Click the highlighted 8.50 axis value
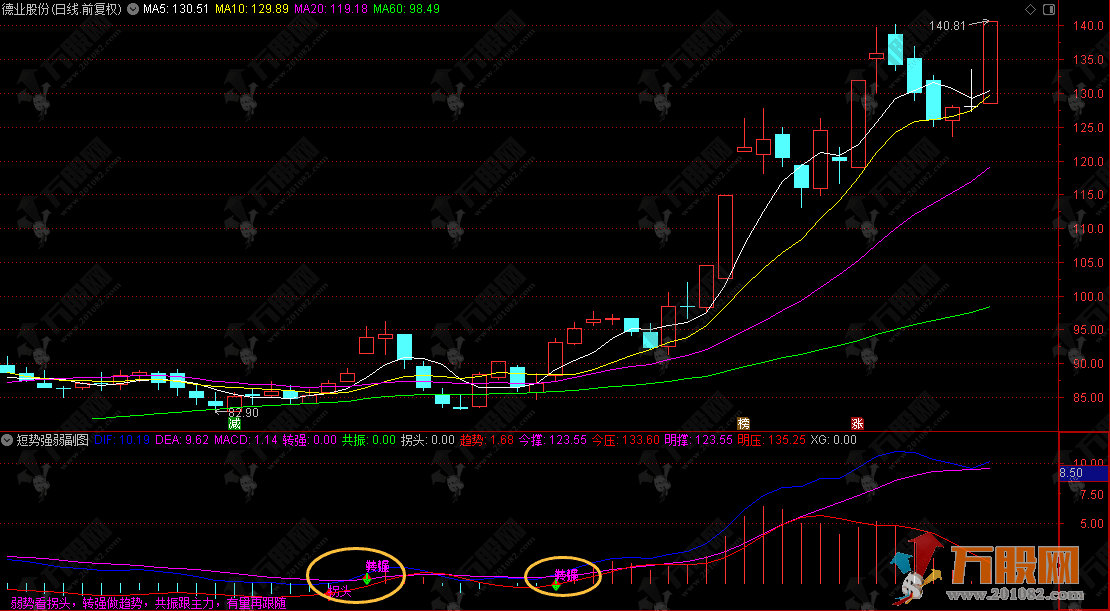The width and height of the screenshot is (1110, 611). click(x=1084, y=473)
